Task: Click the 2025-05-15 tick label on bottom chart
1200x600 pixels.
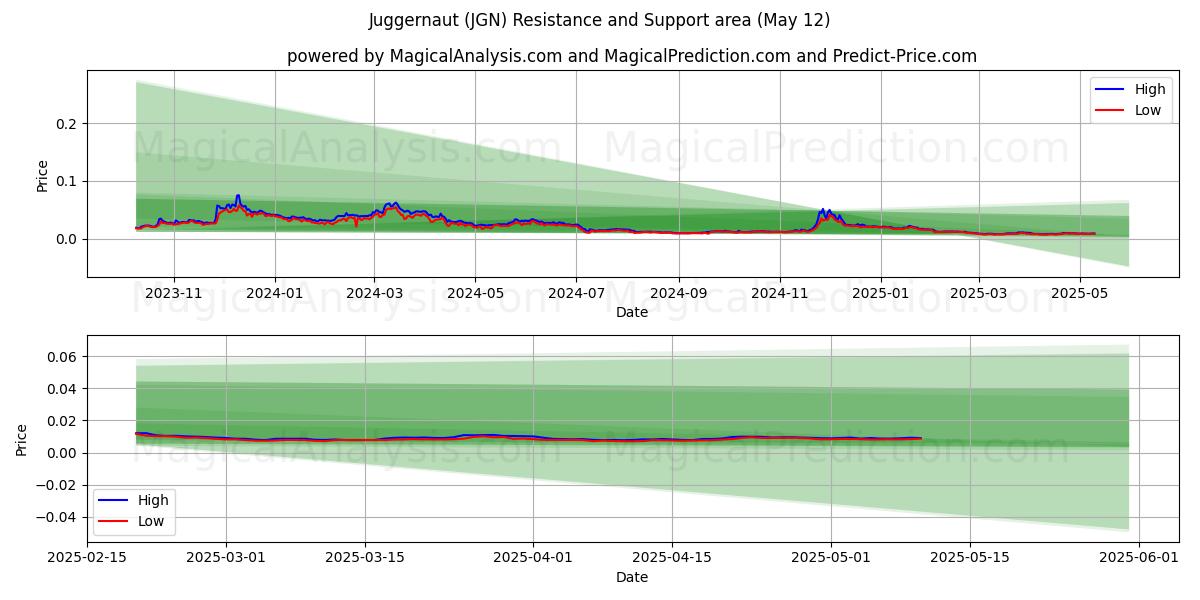Action: point(970,559)
